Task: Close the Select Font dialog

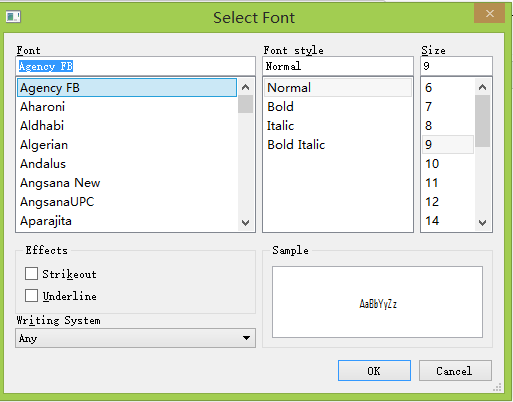Action: coord(489,13)
